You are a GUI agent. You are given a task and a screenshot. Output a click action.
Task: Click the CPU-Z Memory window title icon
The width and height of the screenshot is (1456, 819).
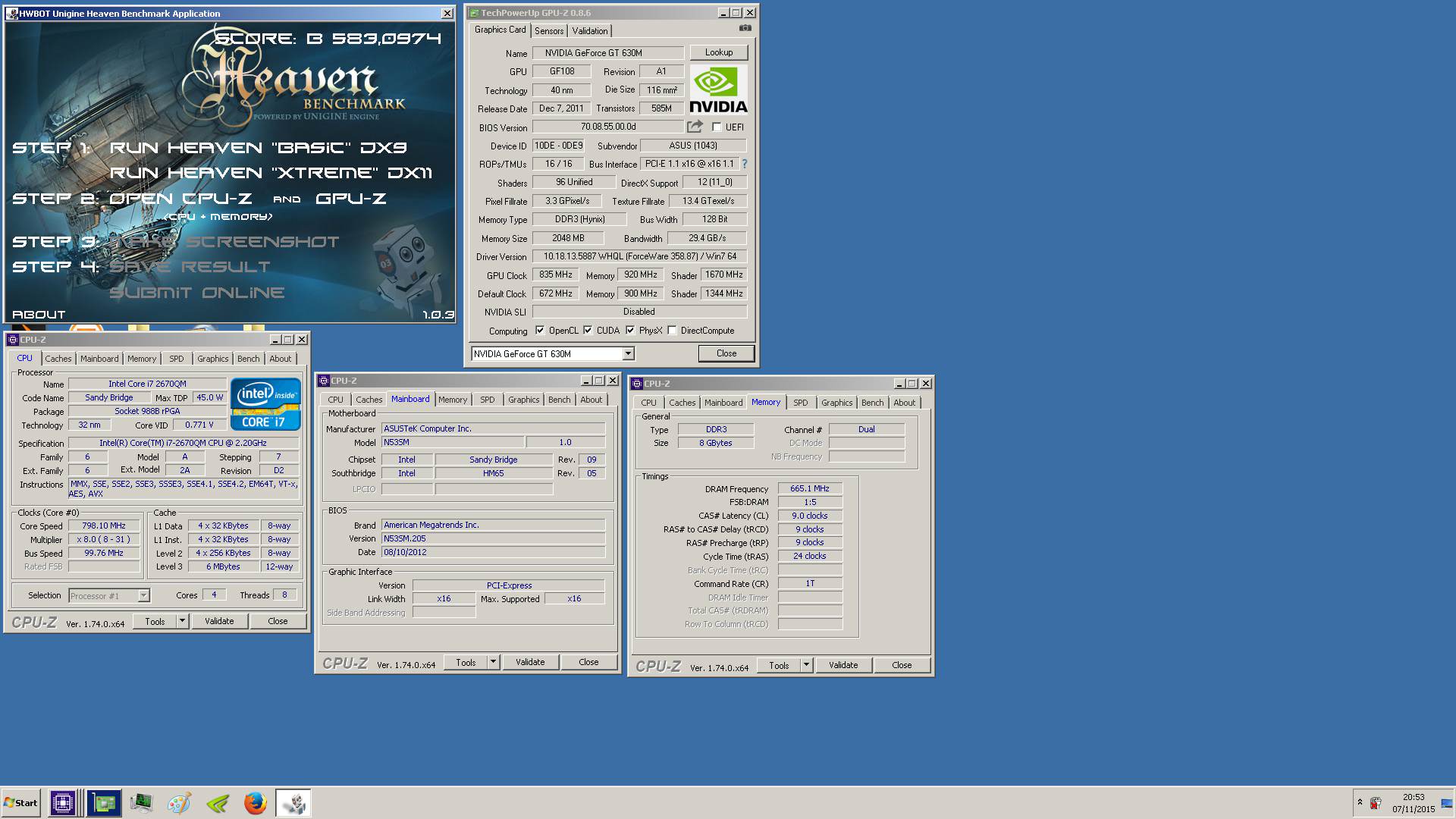click(x=637, y=384)
